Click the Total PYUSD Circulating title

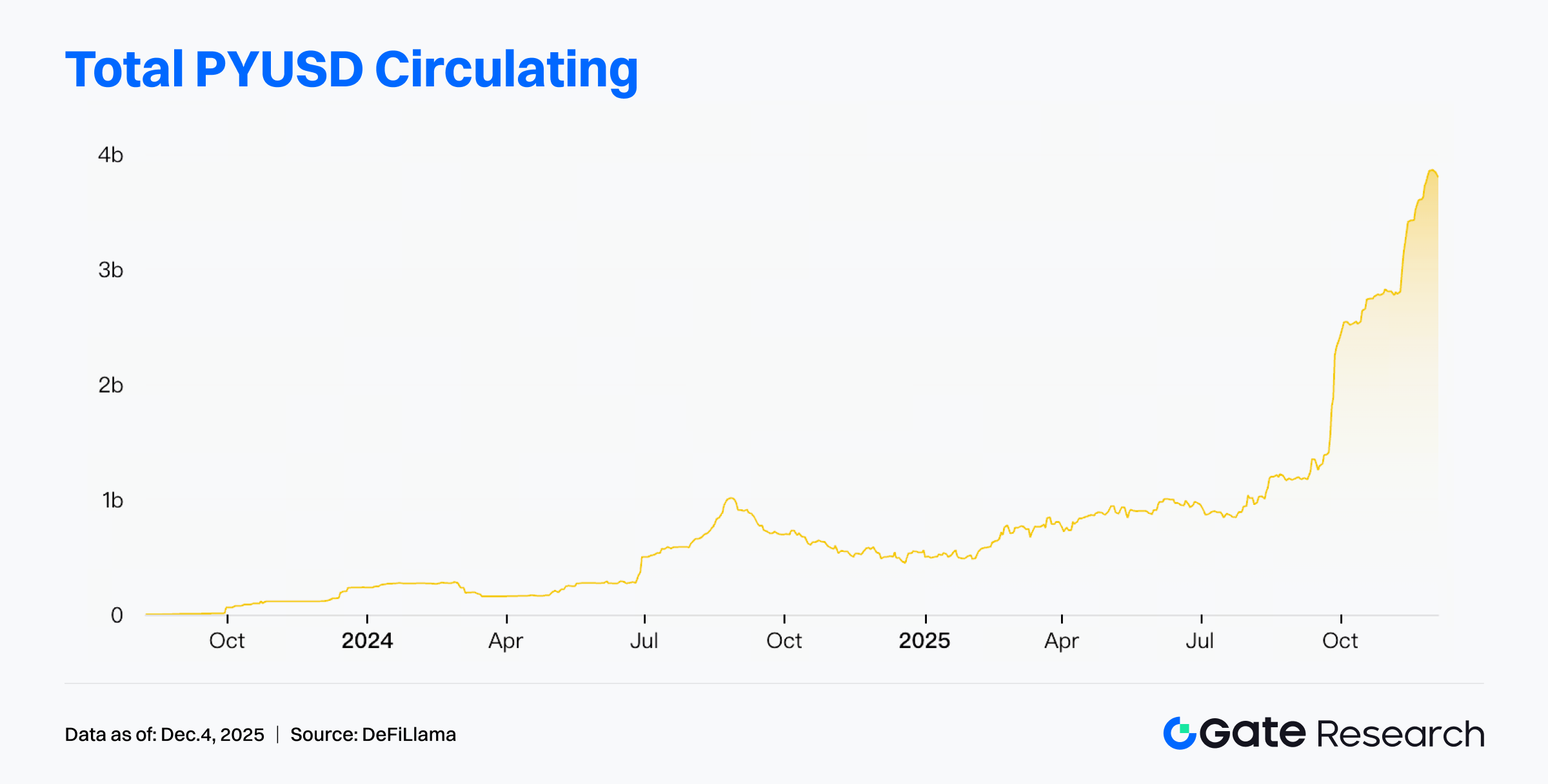click(x=352, y=69)
